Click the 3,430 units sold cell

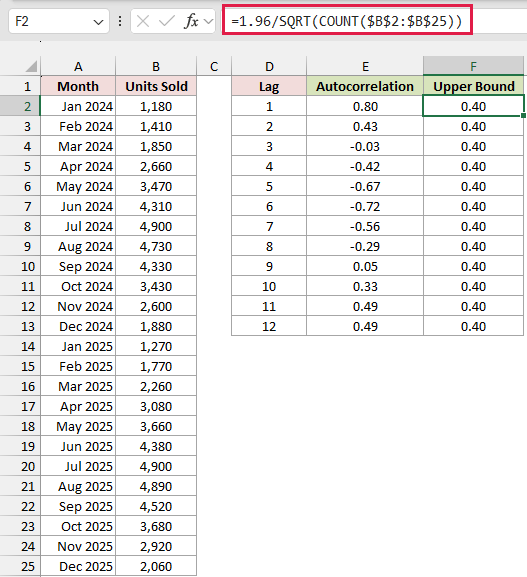[x=156, y=286]
